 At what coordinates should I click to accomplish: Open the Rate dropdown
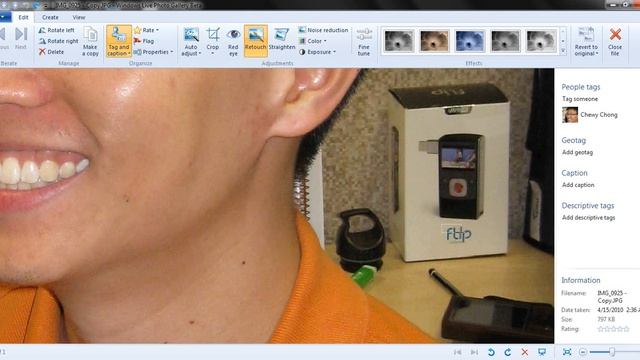[146, 30]
